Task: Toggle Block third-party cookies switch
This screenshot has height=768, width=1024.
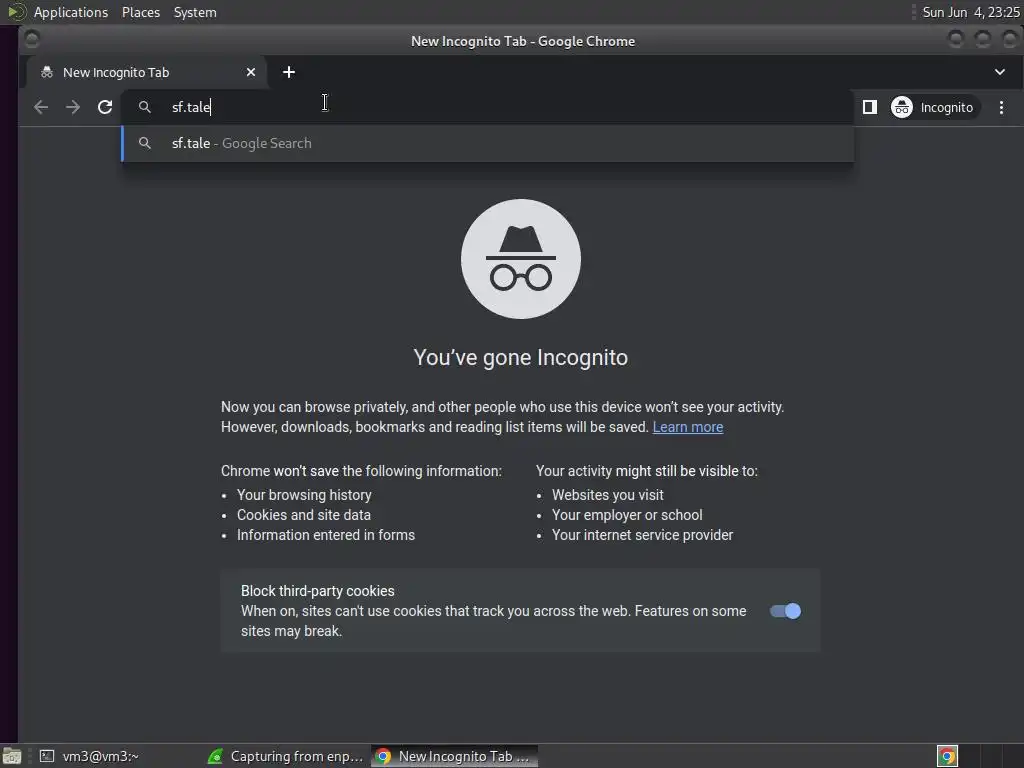Action: [x=785, y=611]
